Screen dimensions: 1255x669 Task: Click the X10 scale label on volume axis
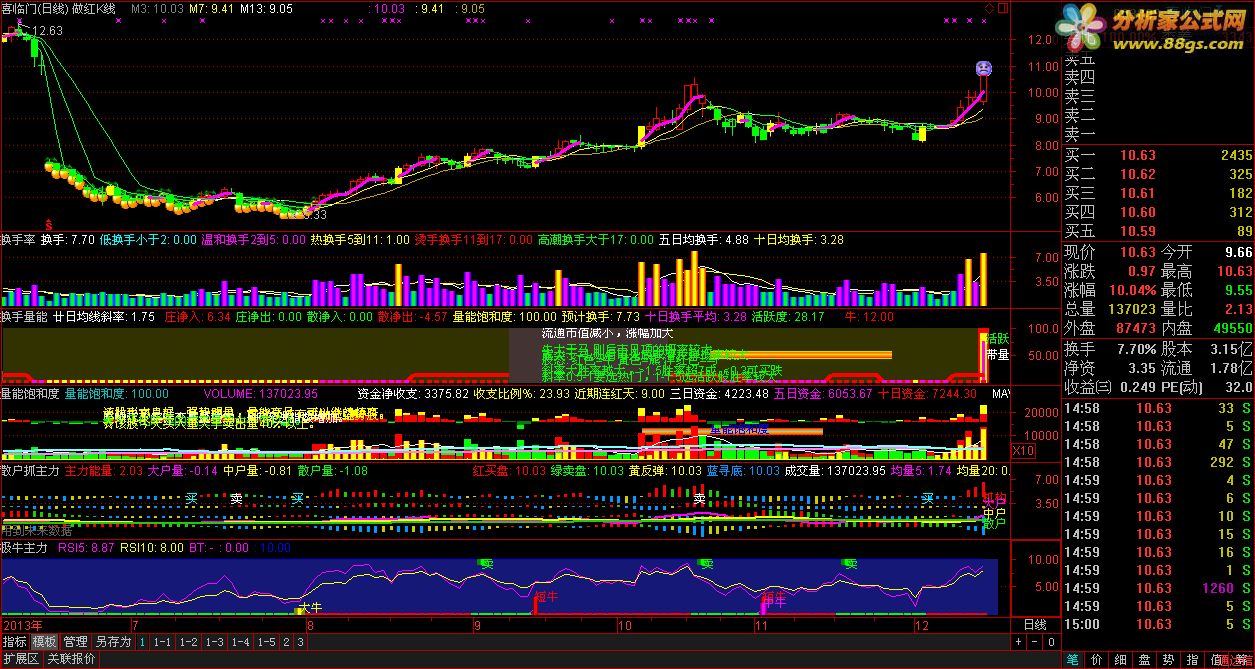[x=1023, y=451]
